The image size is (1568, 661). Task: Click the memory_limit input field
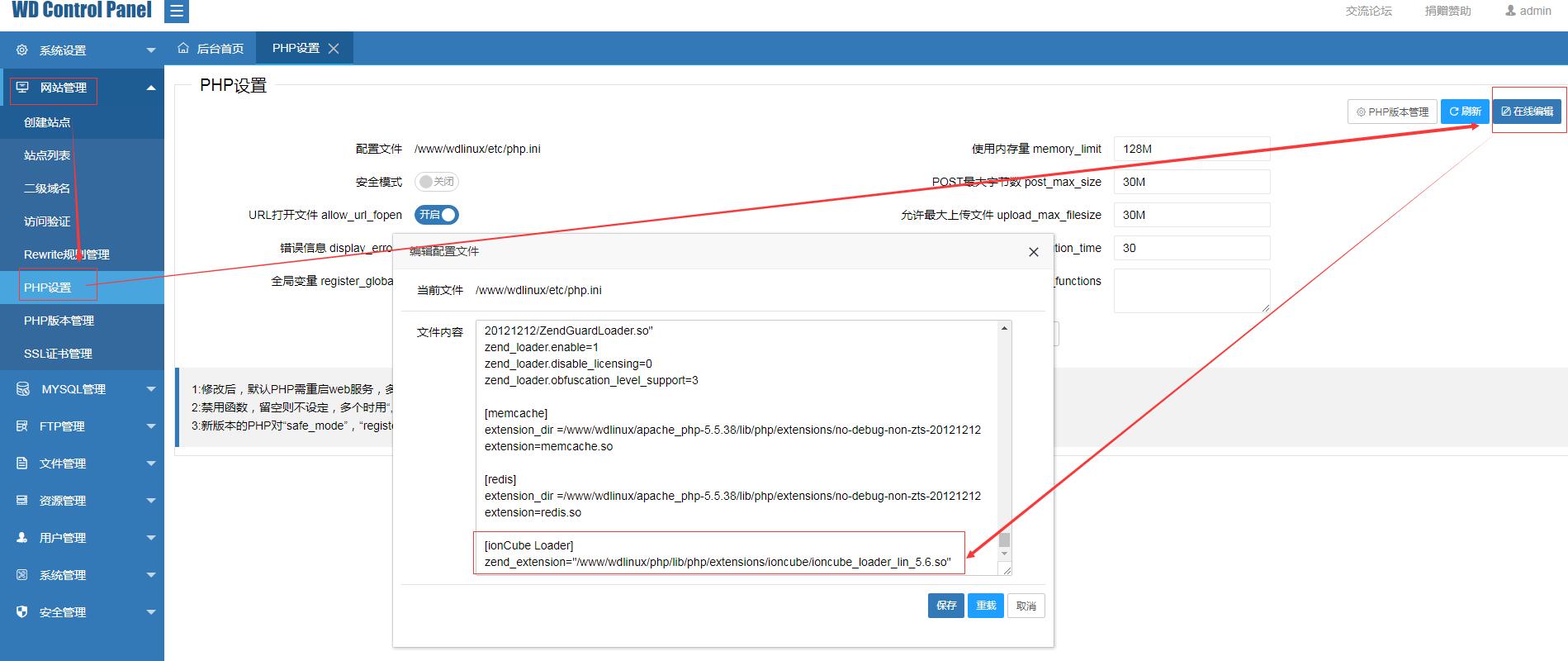[1191, 149]
